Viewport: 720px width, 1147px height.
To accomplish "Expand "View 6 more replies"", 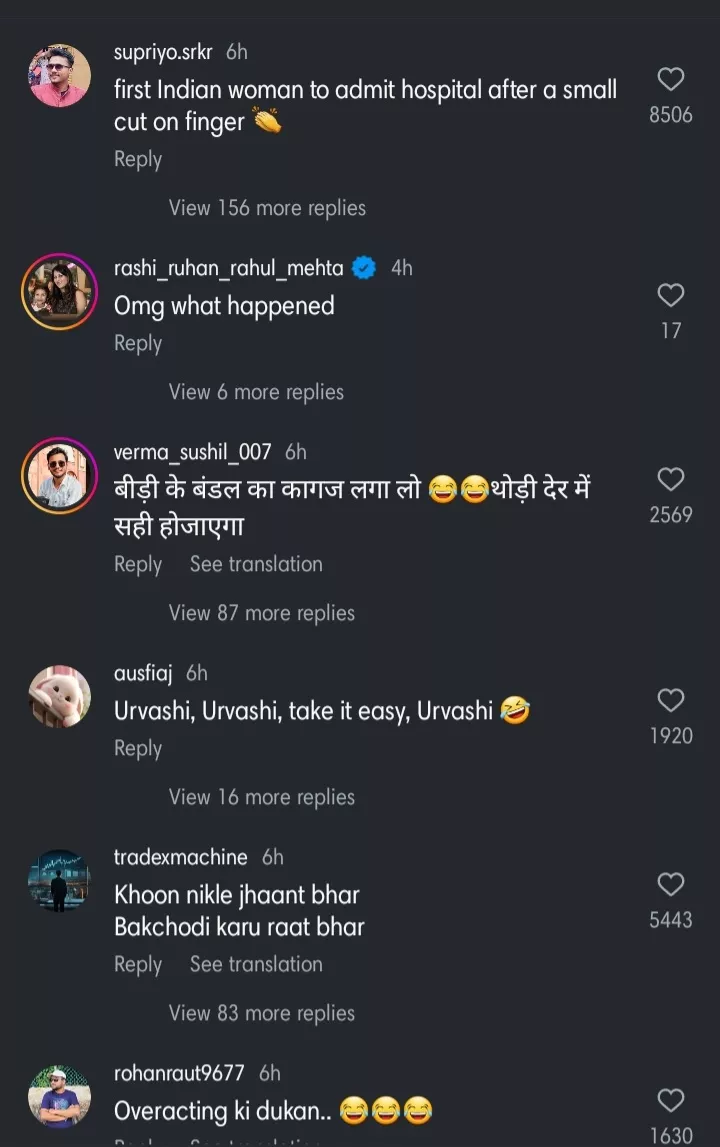I will [256, 392].
